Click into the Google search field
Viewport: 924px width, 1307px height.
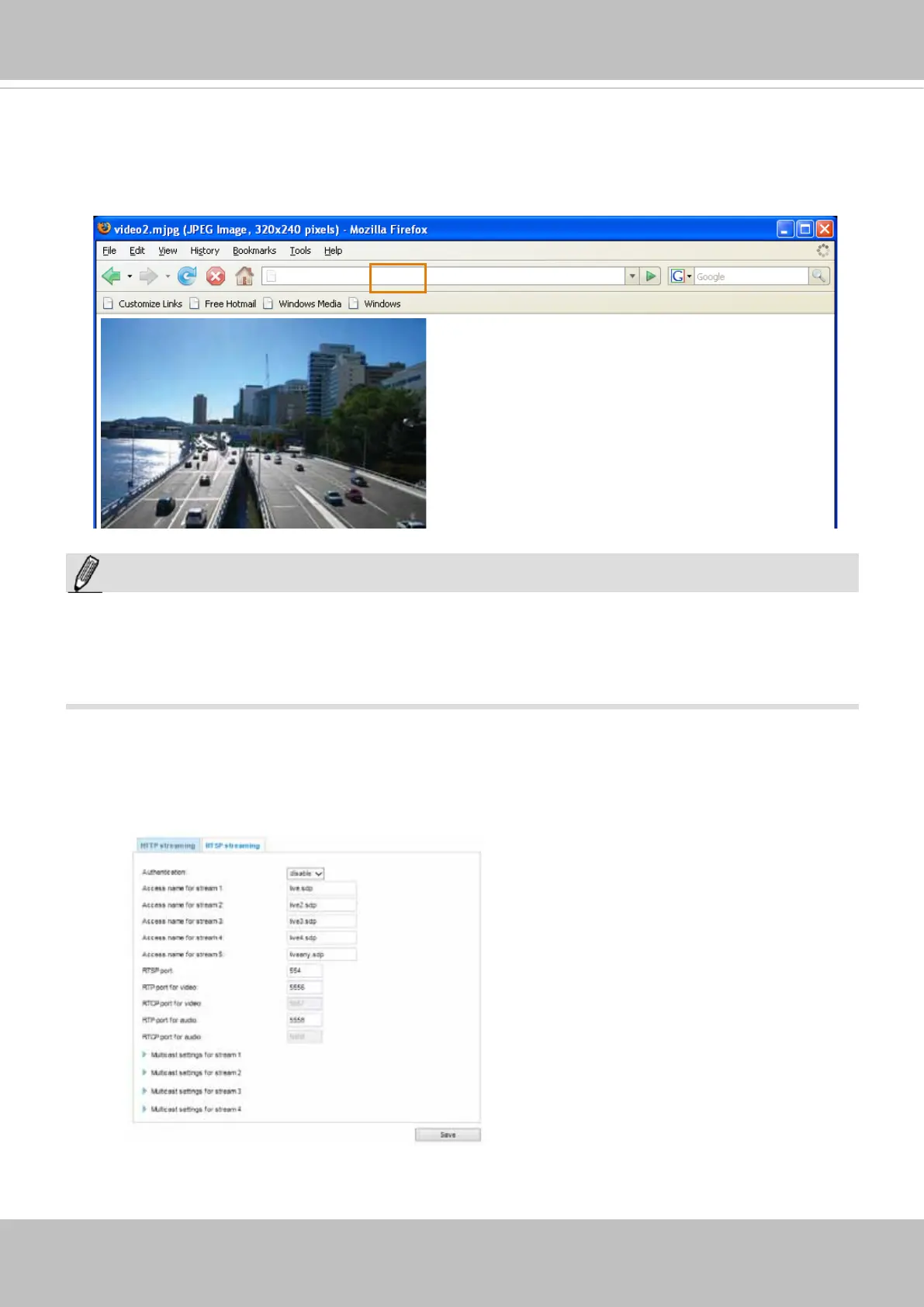tap(751, 276)
